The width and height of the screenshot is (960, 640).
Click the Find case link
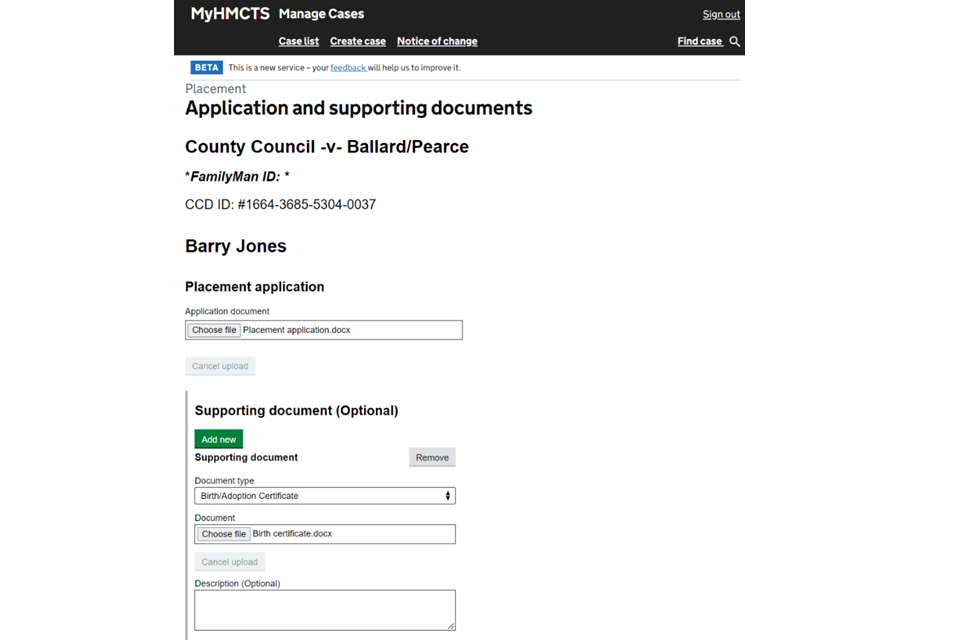coord(699,42)
